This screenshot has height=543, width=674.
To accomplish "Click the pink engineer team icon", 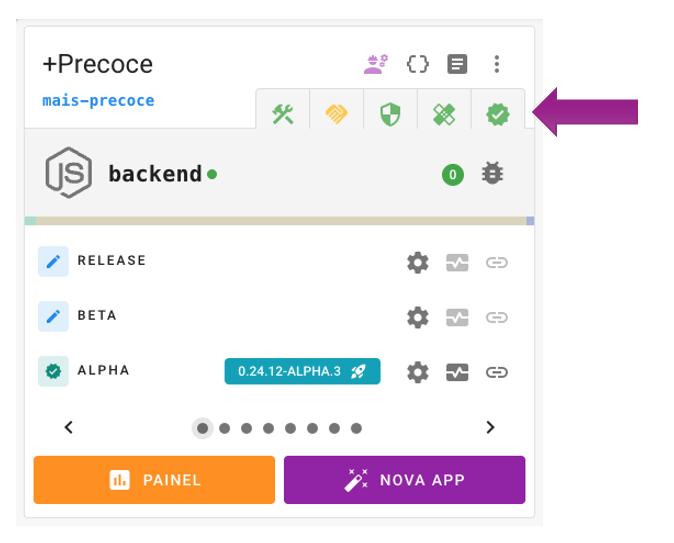I will (376, 64).
